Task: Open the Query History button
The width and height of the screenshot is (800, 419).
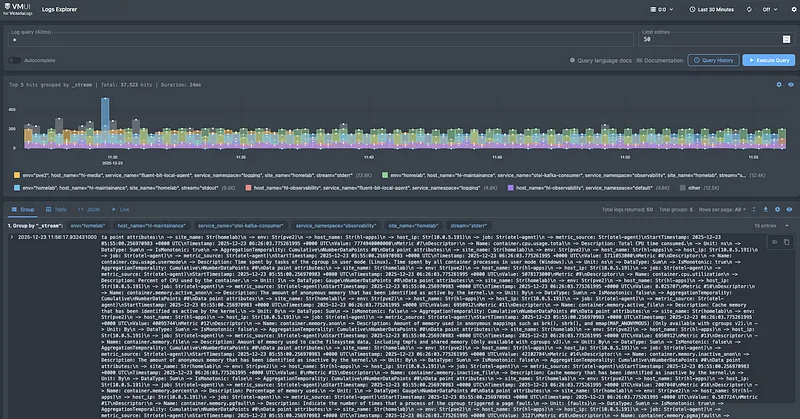Action: point(714,61)
